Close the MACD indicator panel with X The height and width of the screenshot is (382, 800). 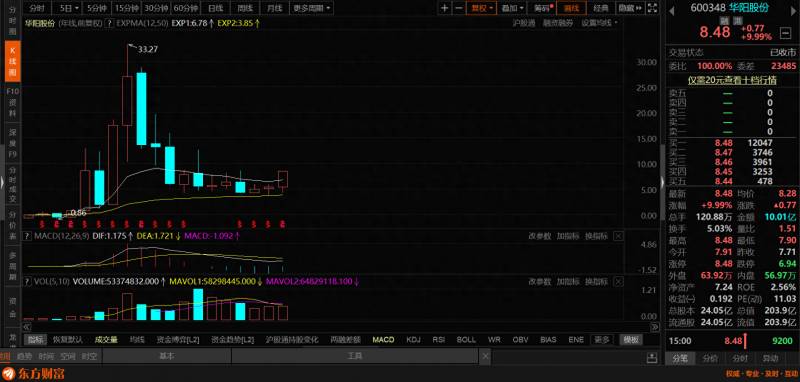618,236
